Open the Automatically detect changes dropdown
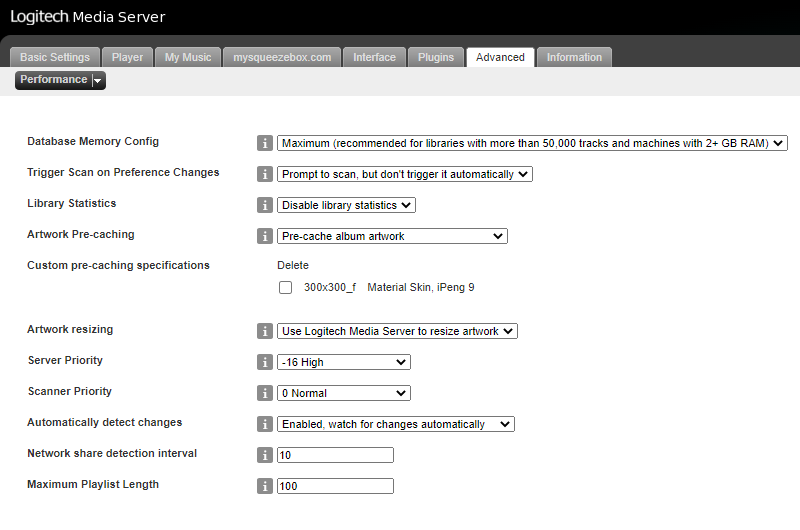 tap(396, 424)
